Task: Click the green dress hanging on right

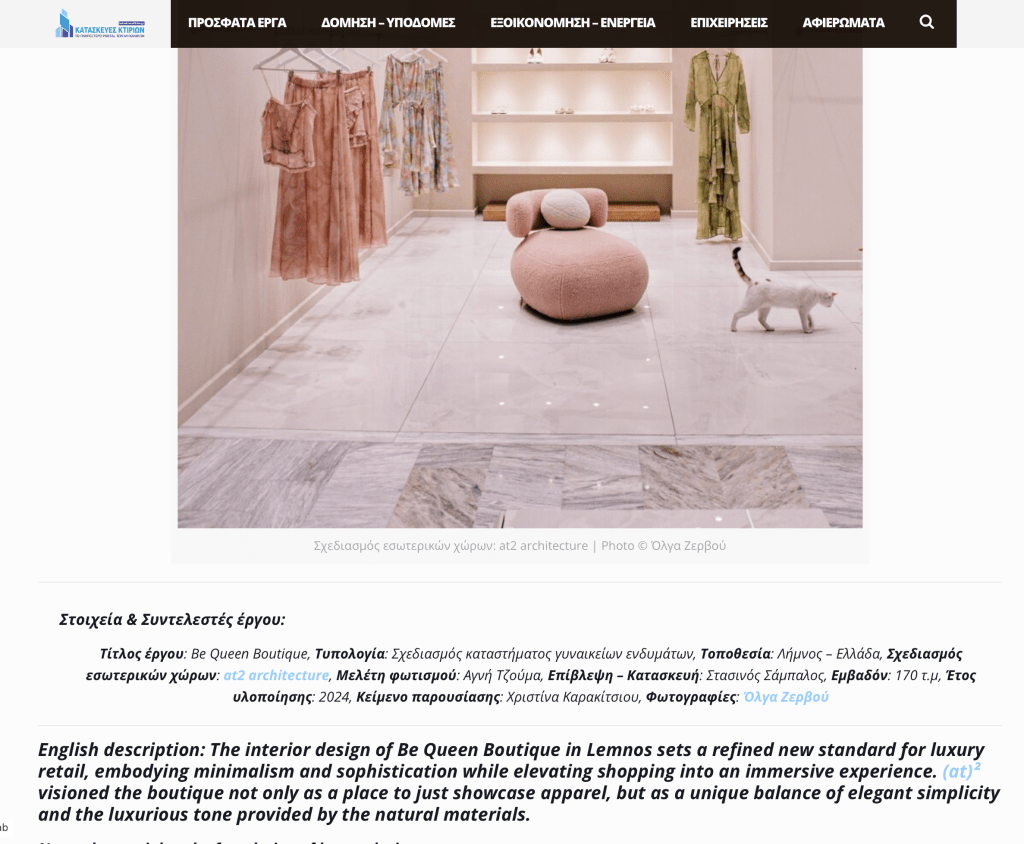Action: 716,145
